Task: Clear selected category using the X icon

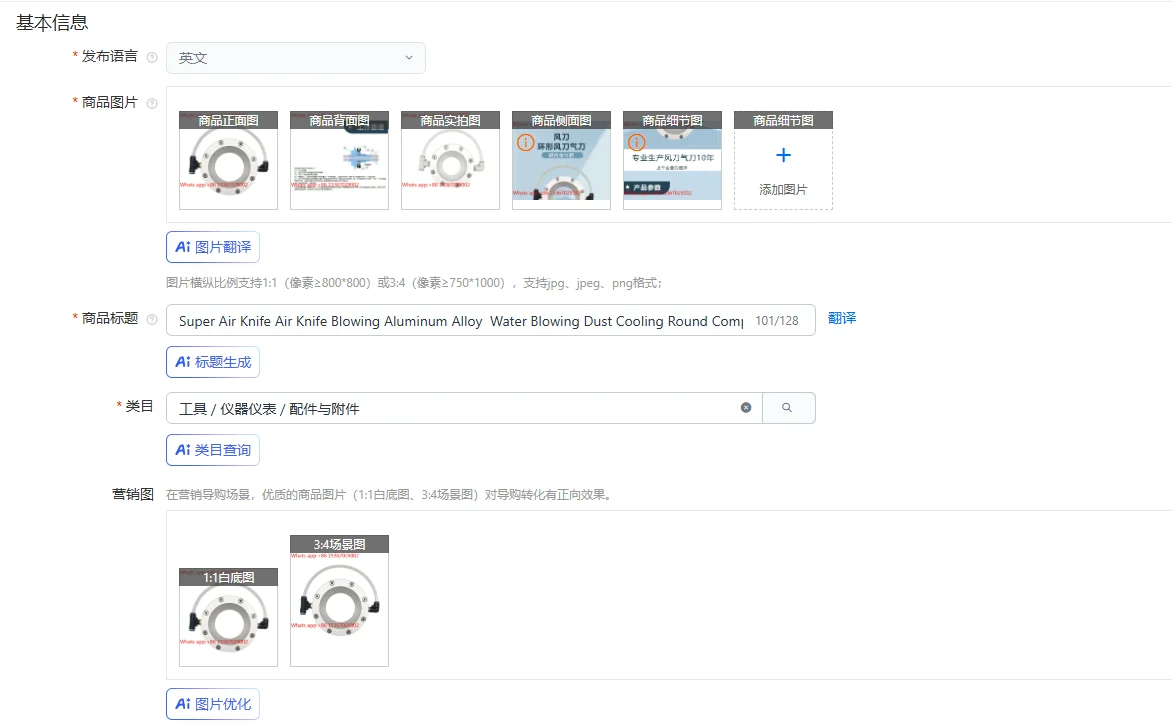Action: [745, 407]
